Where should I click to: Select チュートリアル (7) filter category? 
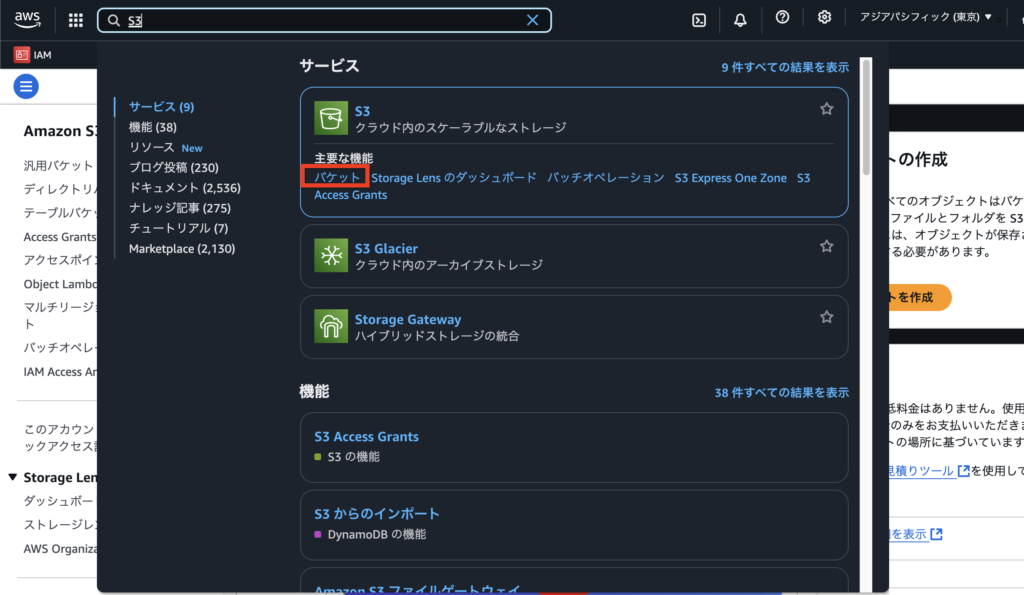[178, 229]
